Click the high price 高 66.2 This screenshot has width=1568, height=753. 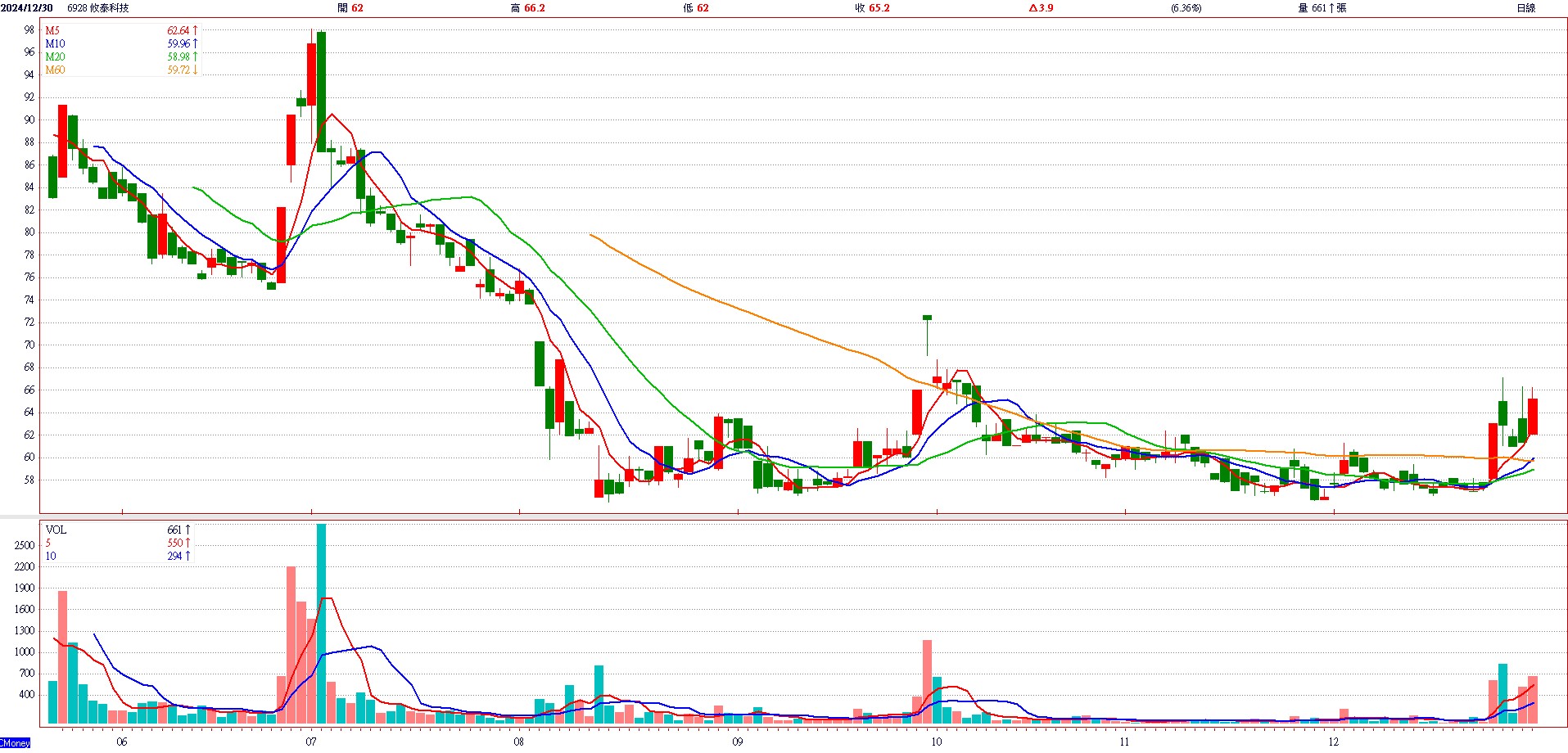coord(527,8)
